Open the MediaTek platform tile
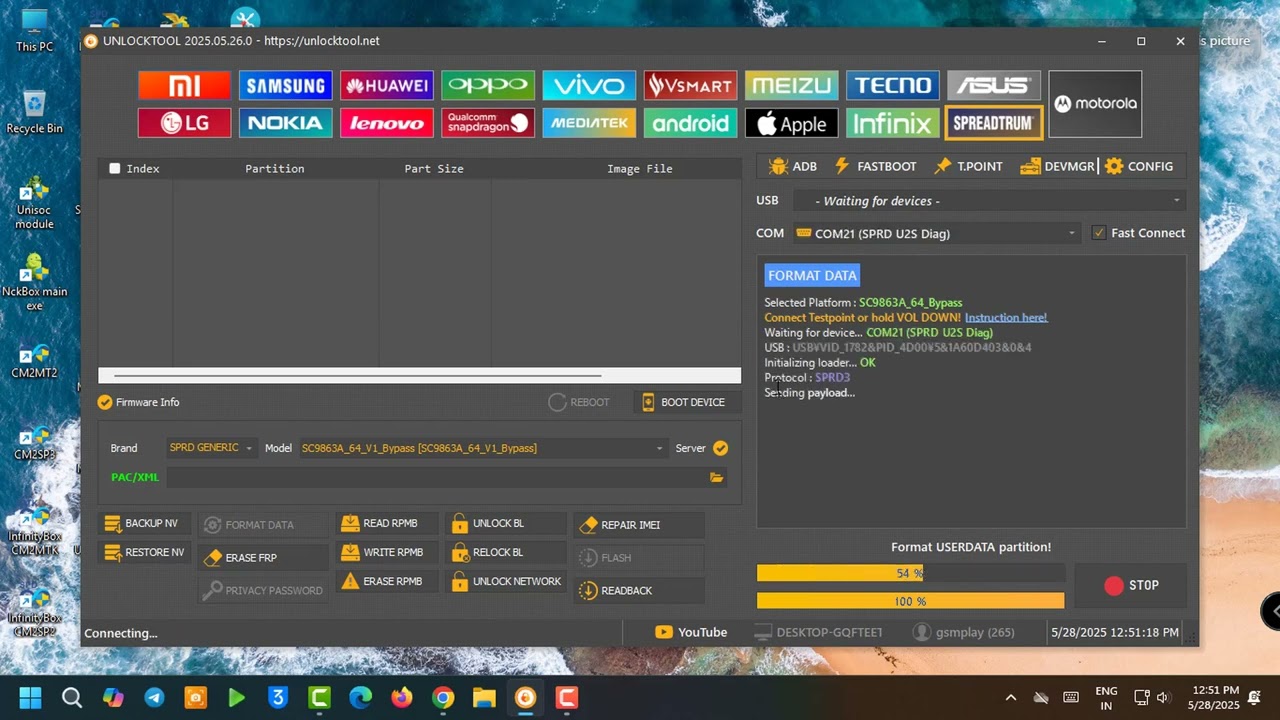Viewport: 1280px width, 720px height. pos(589,123)
